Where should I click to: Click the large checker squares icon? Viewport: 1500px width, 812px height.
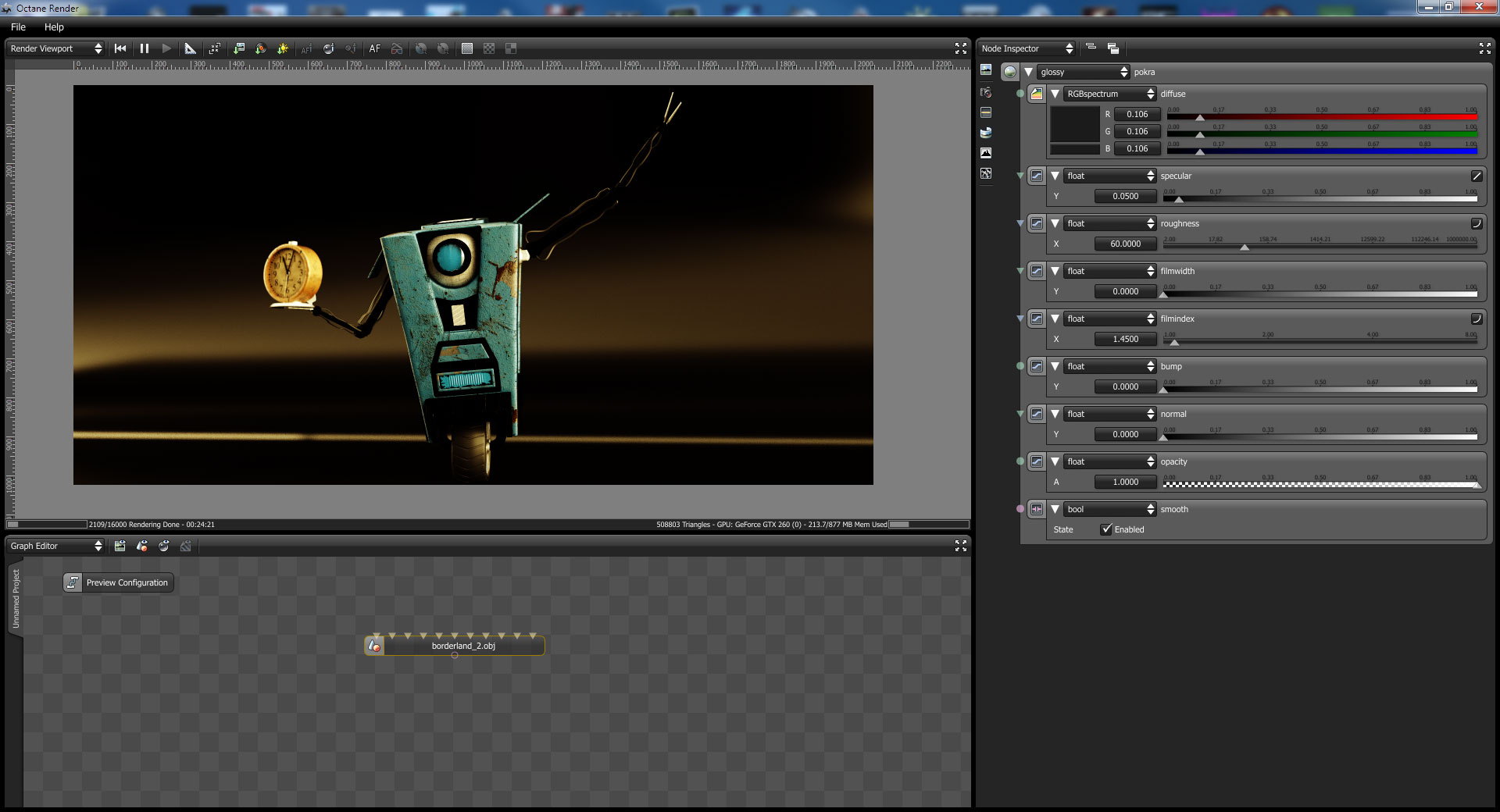511,48
